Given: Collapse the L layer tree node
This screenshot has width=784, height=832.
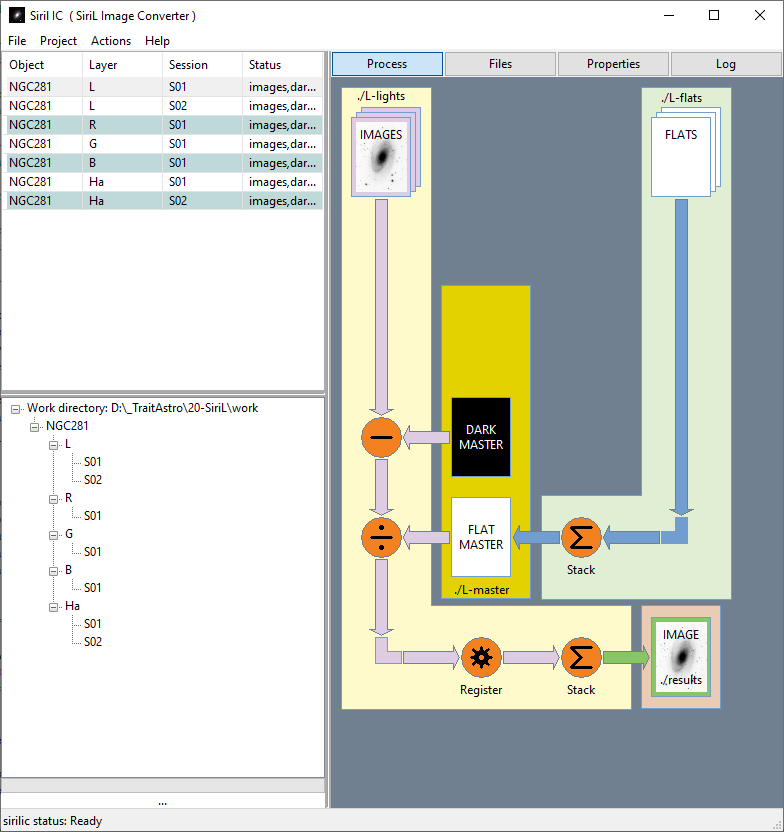Looking at the screenshot, I should [x=54, y=445].
